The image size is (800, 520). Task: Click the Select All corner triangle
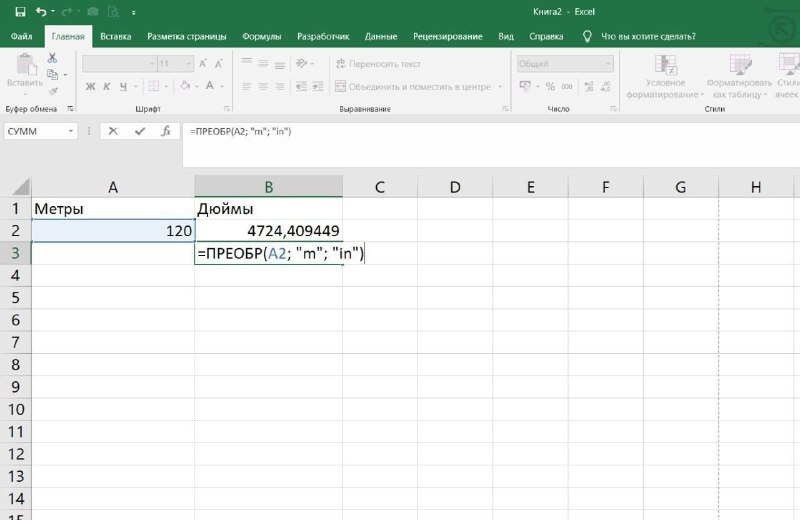point(20,187)
